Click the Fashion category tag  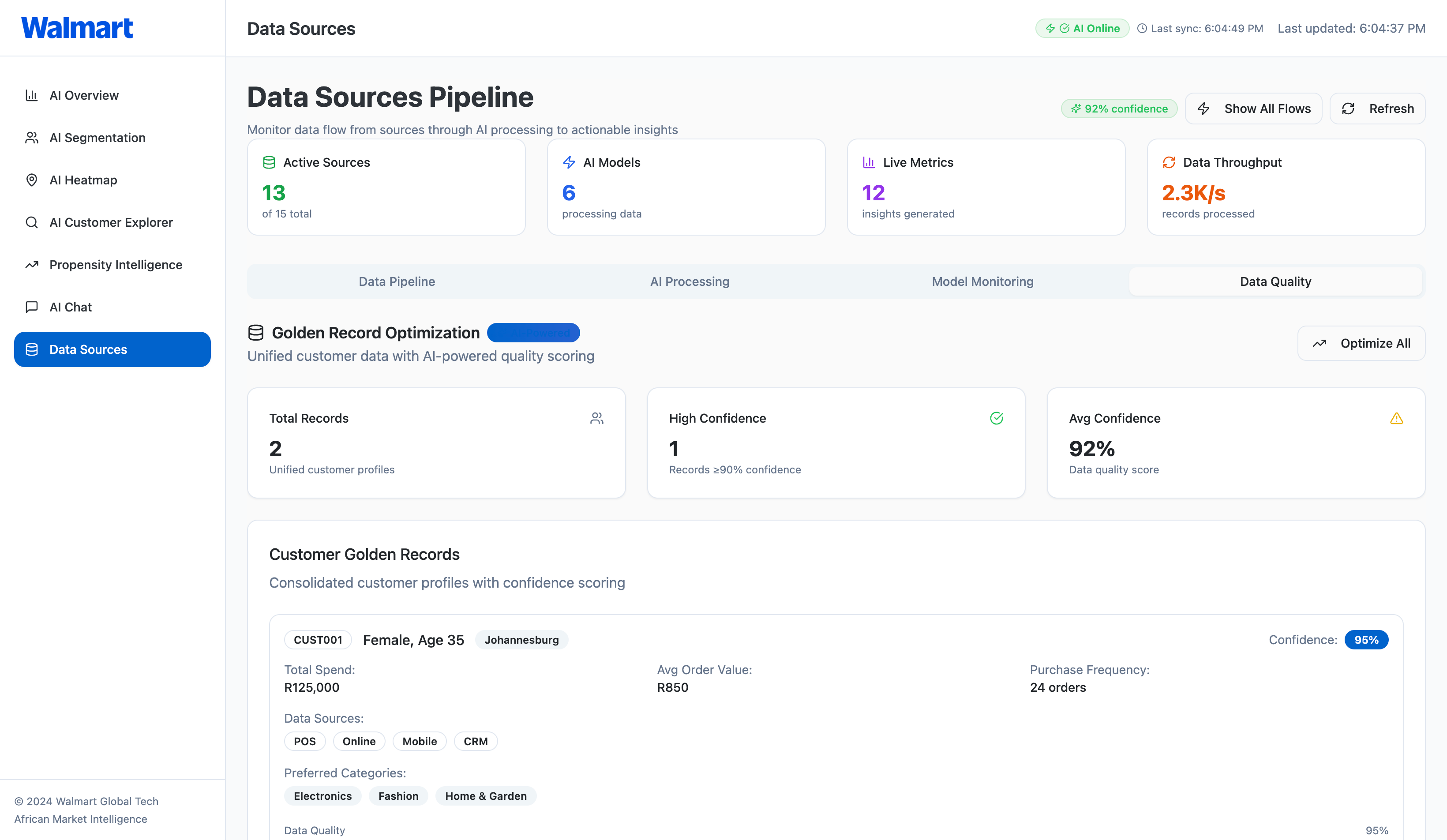(x=398, y=796)
